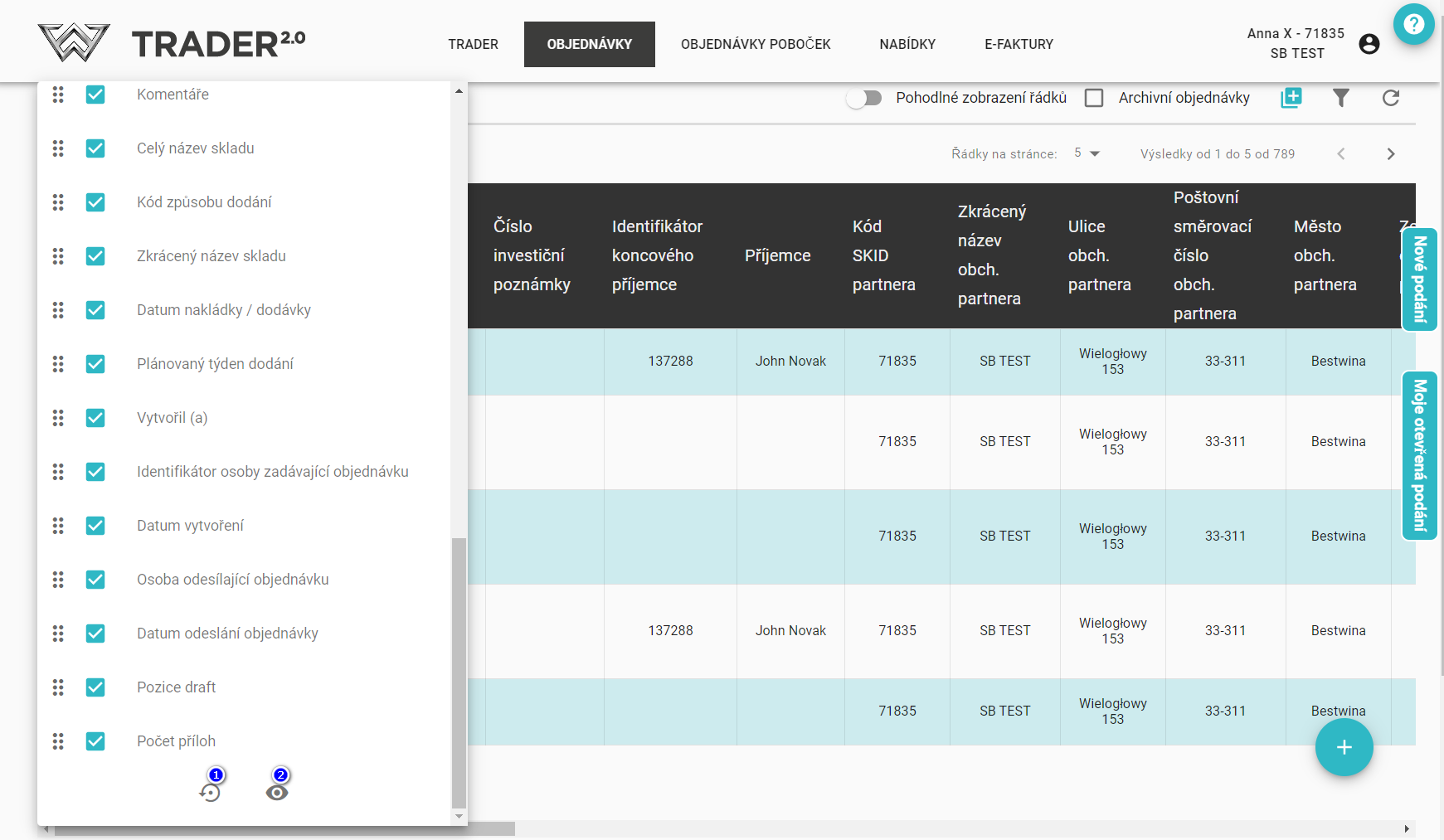The height and width of the screenshot is (840, 1444).
Task: Switch to the E-Faktury tab
Action: (x=1019, y=44)
